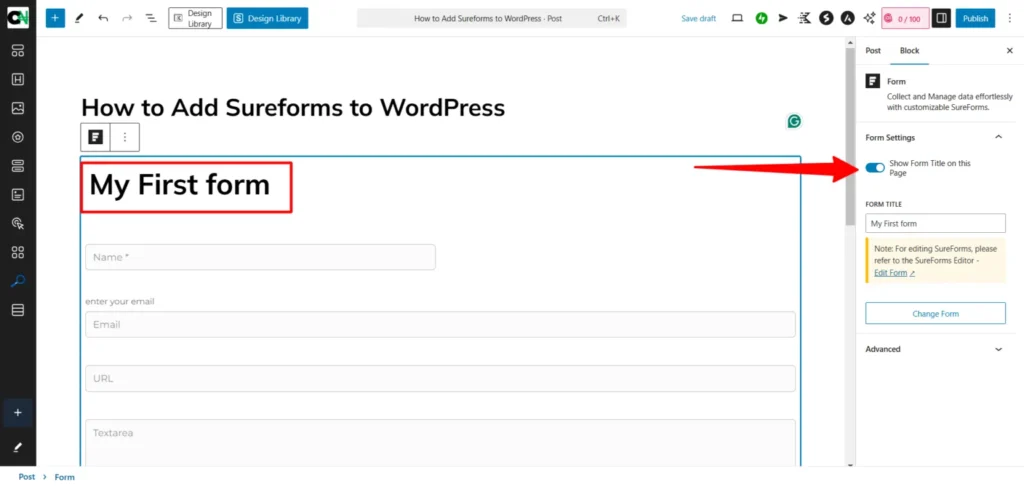Redo the last undone change

point(127,18)
